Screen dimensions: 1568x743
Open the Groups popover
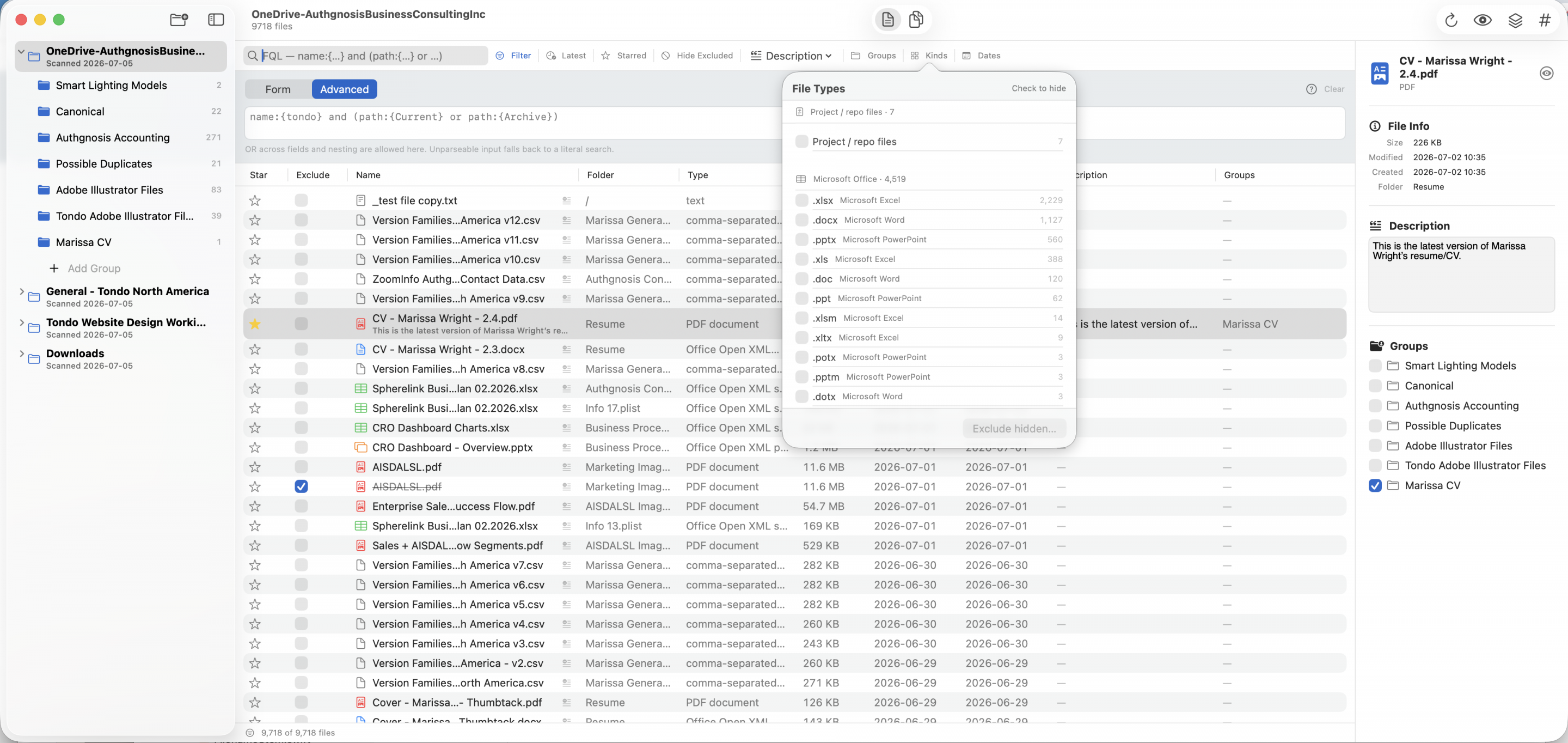(x=873, y=56)
